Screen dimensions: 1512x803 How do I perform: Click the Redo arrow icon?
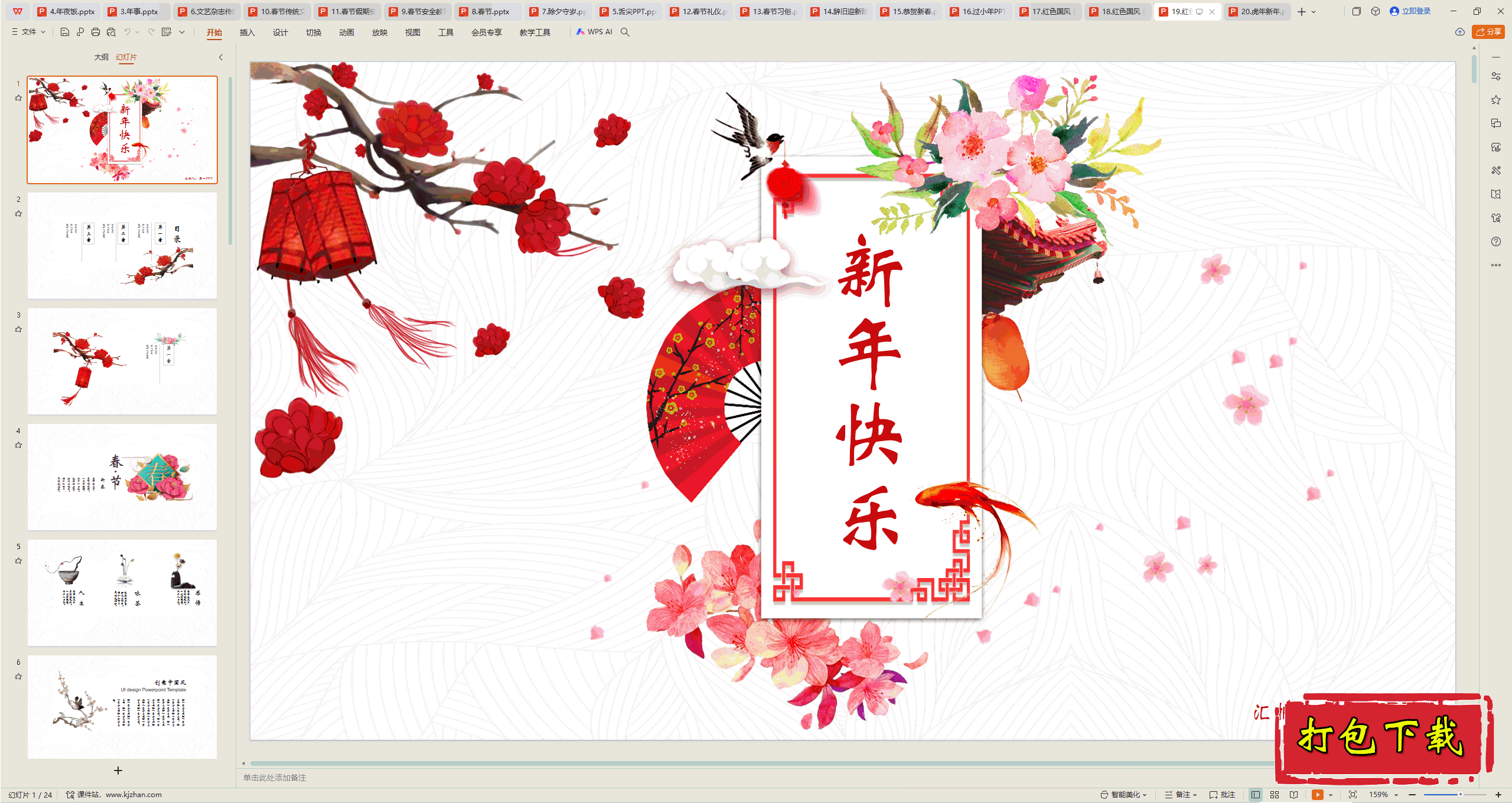(151, 32)
